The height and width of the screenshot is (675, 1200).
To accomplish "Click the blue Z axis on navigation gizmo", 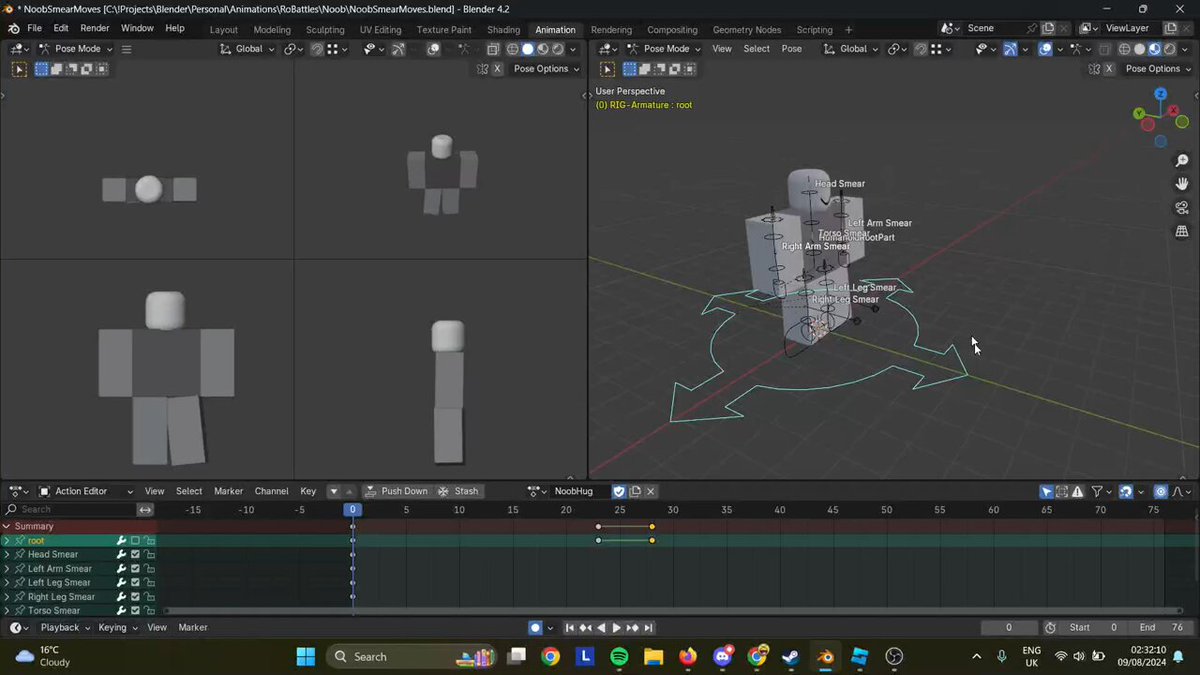I will [x=1160, y=94].
